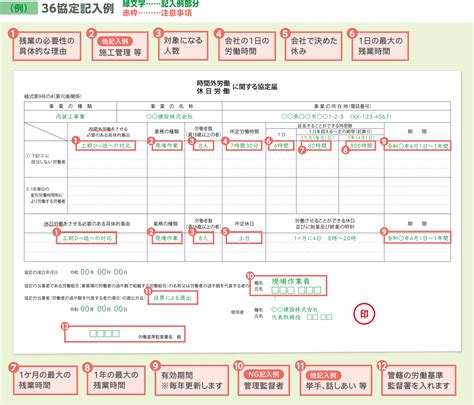Click the 他記入例 pill above 施工管理 等
474x405 pixels.
point(114,42)
